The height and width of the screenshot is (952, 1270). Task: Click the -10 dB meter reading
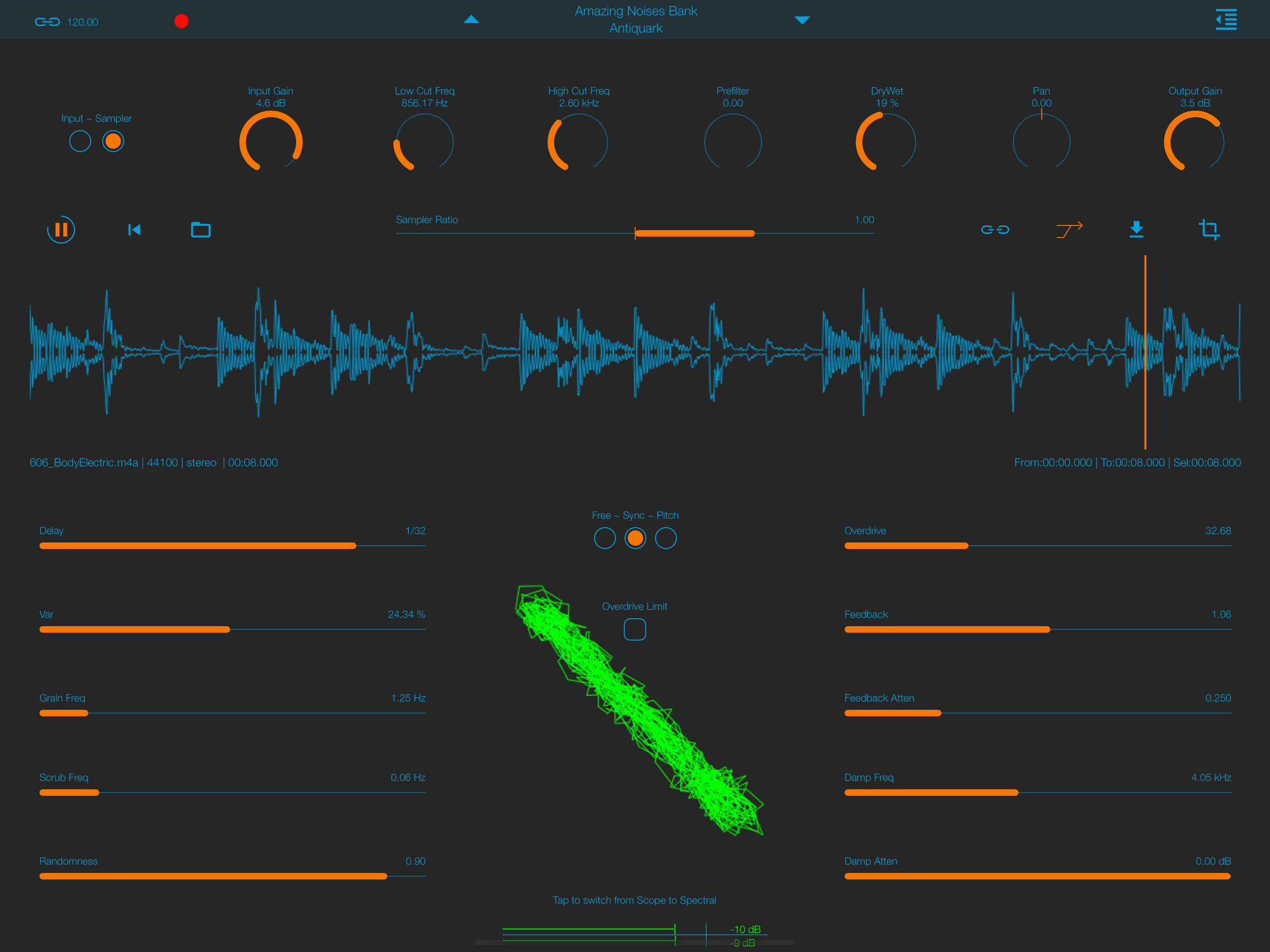pos(745,929)
